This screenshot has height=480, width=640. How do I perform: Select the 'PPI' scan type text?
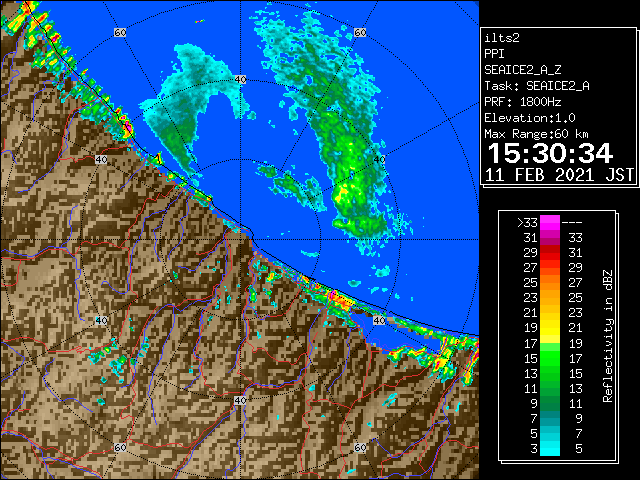pos(494,54)
